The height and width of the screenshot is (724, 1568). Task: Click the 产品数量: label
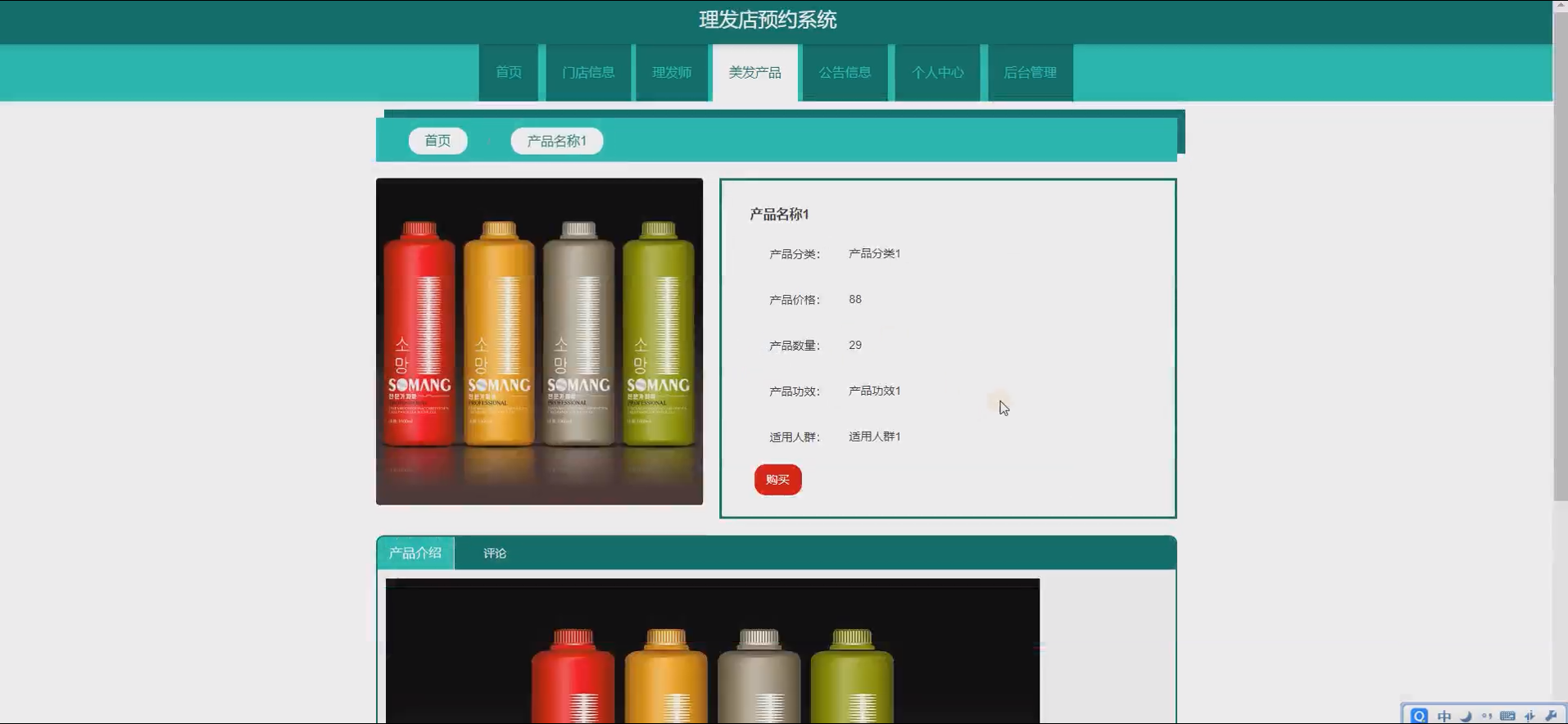795,346
